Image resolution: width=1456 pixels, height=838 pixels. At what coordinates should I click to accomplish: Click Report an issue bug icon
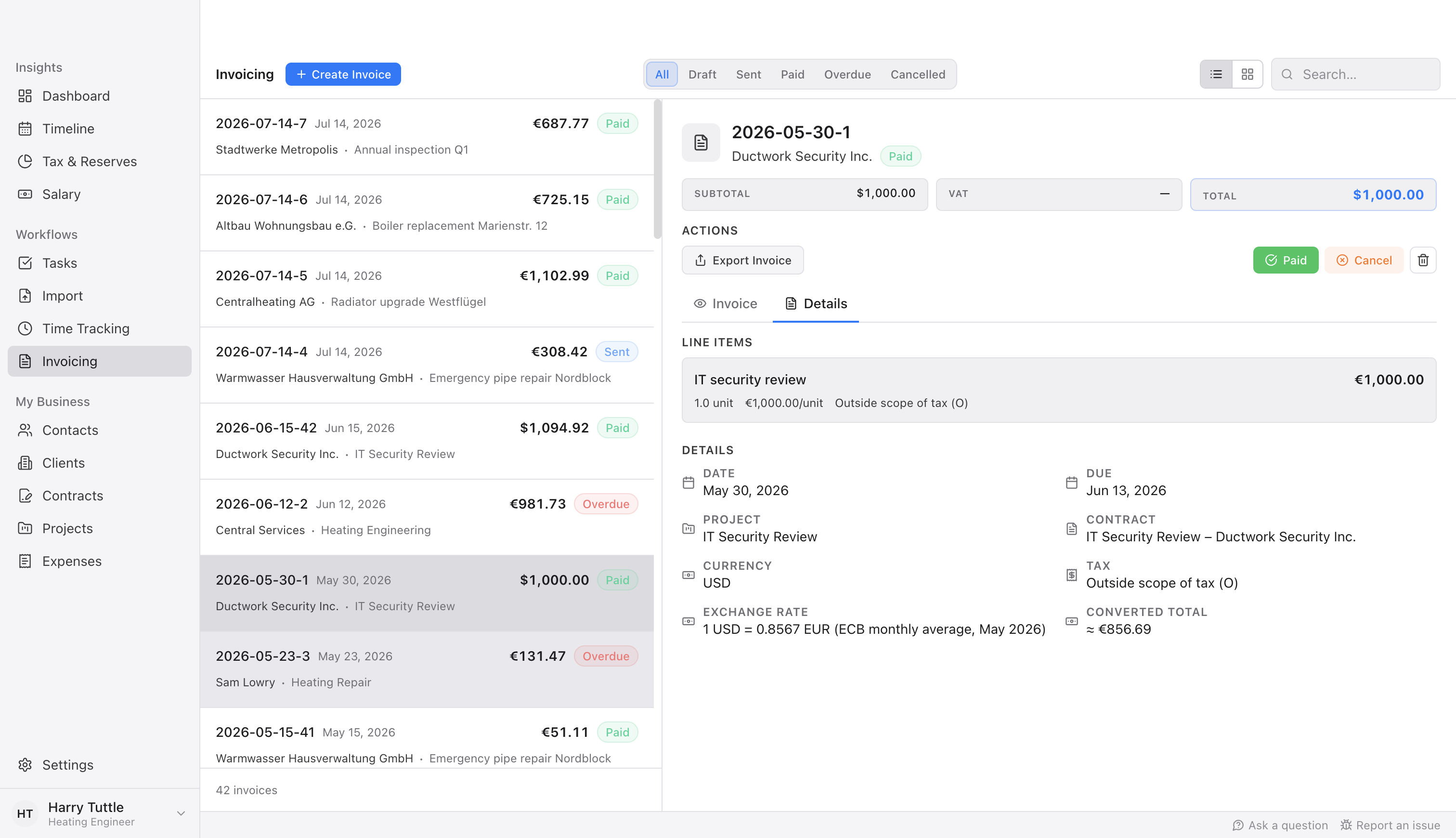tap(1346, 825)
